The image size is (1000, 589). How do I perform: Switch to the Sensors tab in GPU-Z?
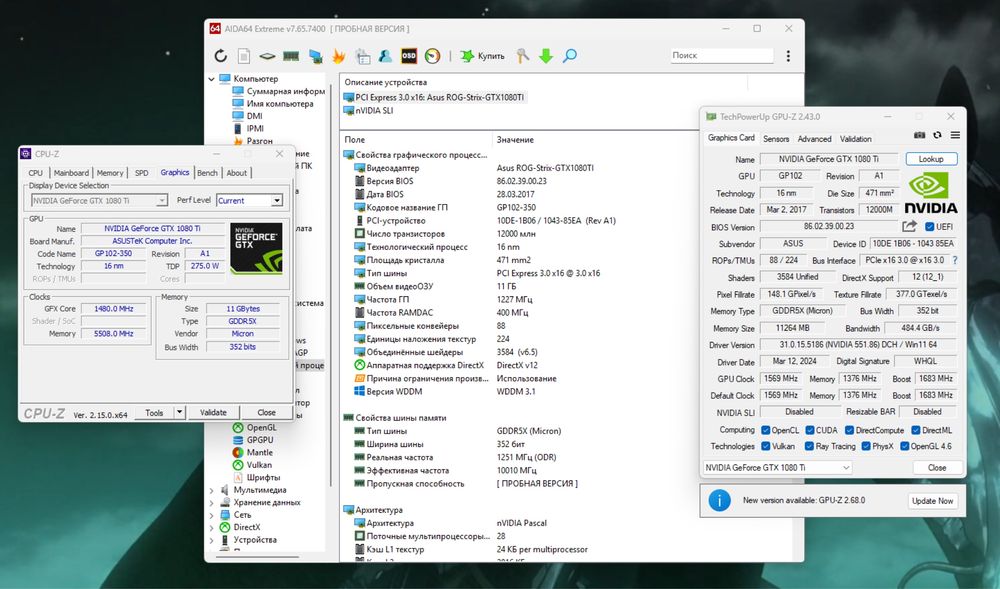pos(775,139)
